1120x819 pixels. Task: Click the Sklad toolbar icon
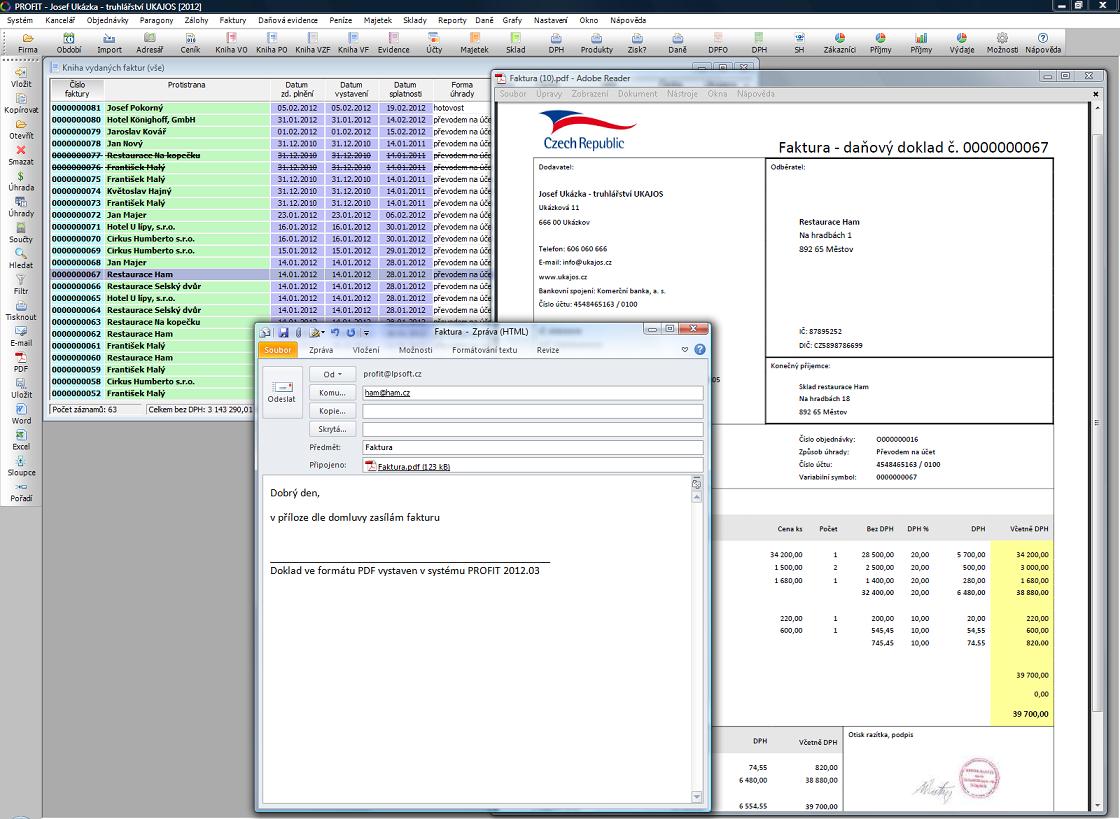coord(515,43)
